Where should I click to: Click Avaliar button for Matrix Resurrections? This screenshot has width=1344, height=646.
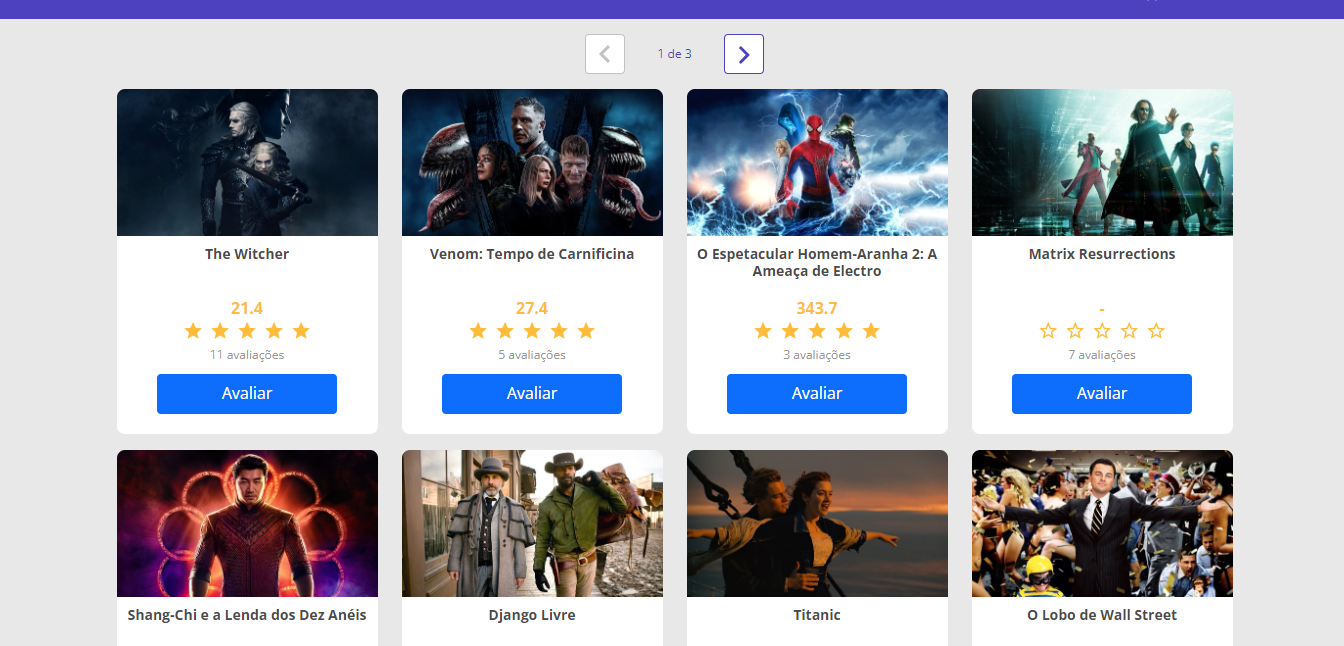(1102, 394)
